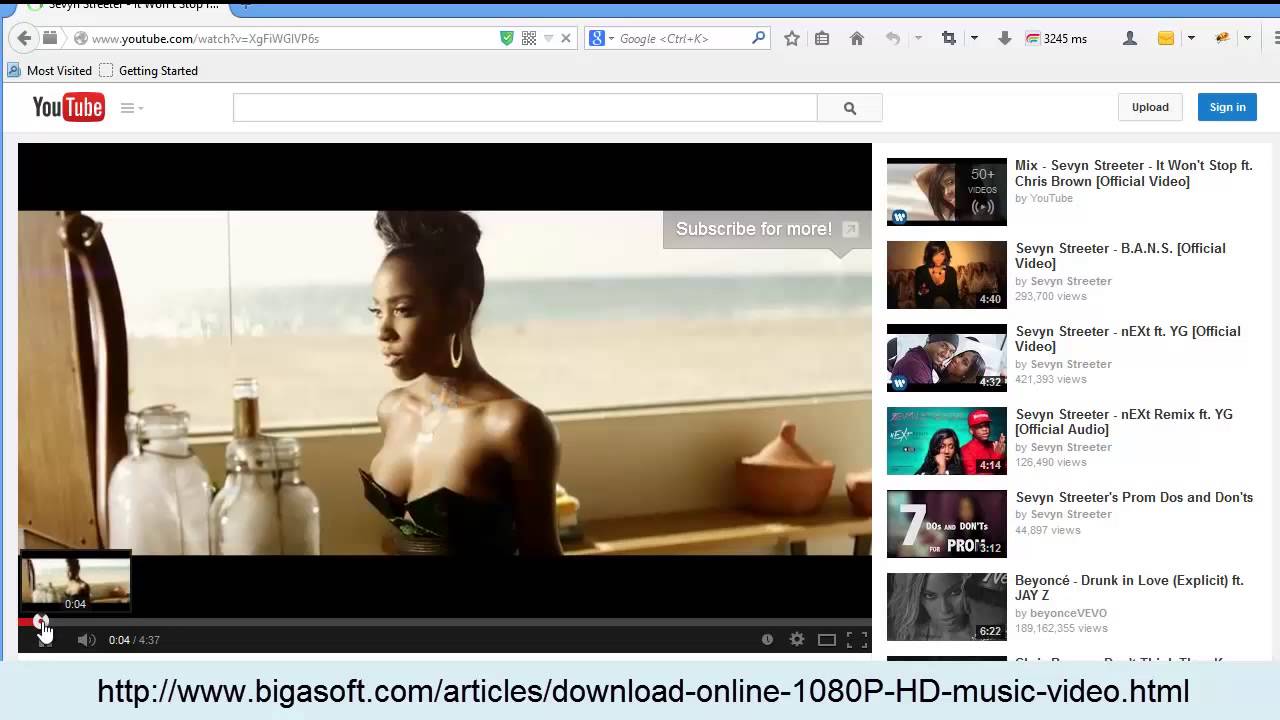The image size is (1280, 720).
Task: Click '293,700 views' text
Action: point(1051,296)
